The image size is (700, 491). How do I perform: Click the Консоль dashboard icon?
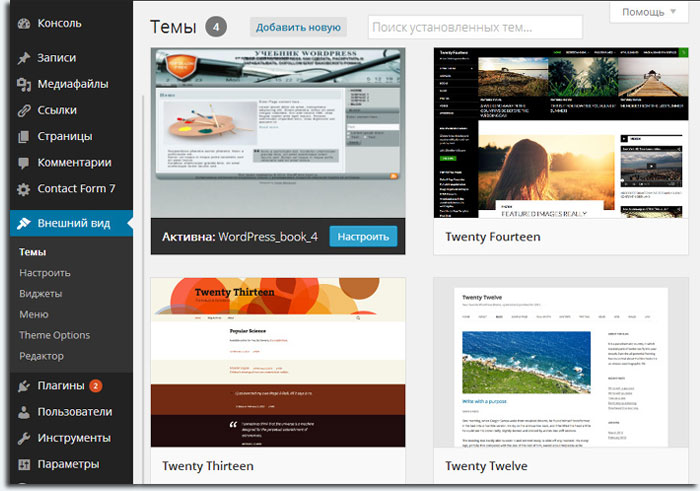click(24, 22)
